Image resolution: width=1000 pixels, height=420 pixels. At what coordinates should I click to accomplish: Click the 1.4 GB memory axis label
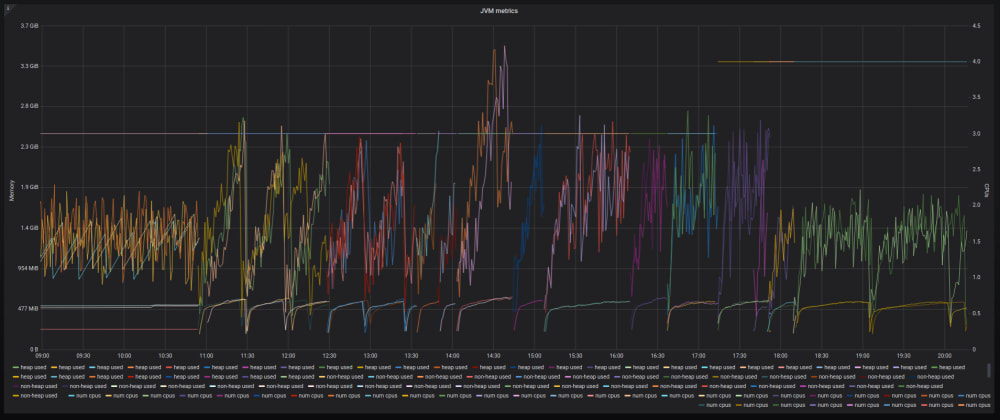pos(30,228)
